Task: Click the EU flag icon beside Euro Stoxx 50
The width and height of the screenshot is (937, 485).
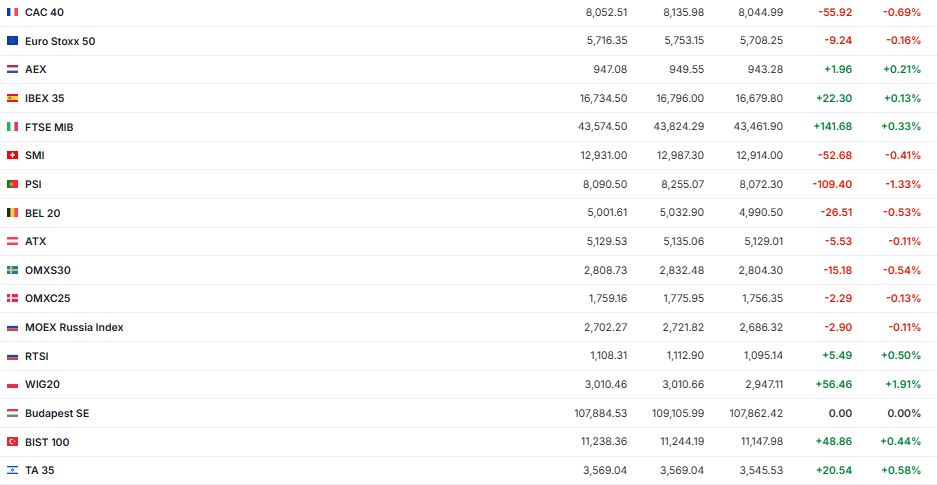Action: tap(12, 41)
